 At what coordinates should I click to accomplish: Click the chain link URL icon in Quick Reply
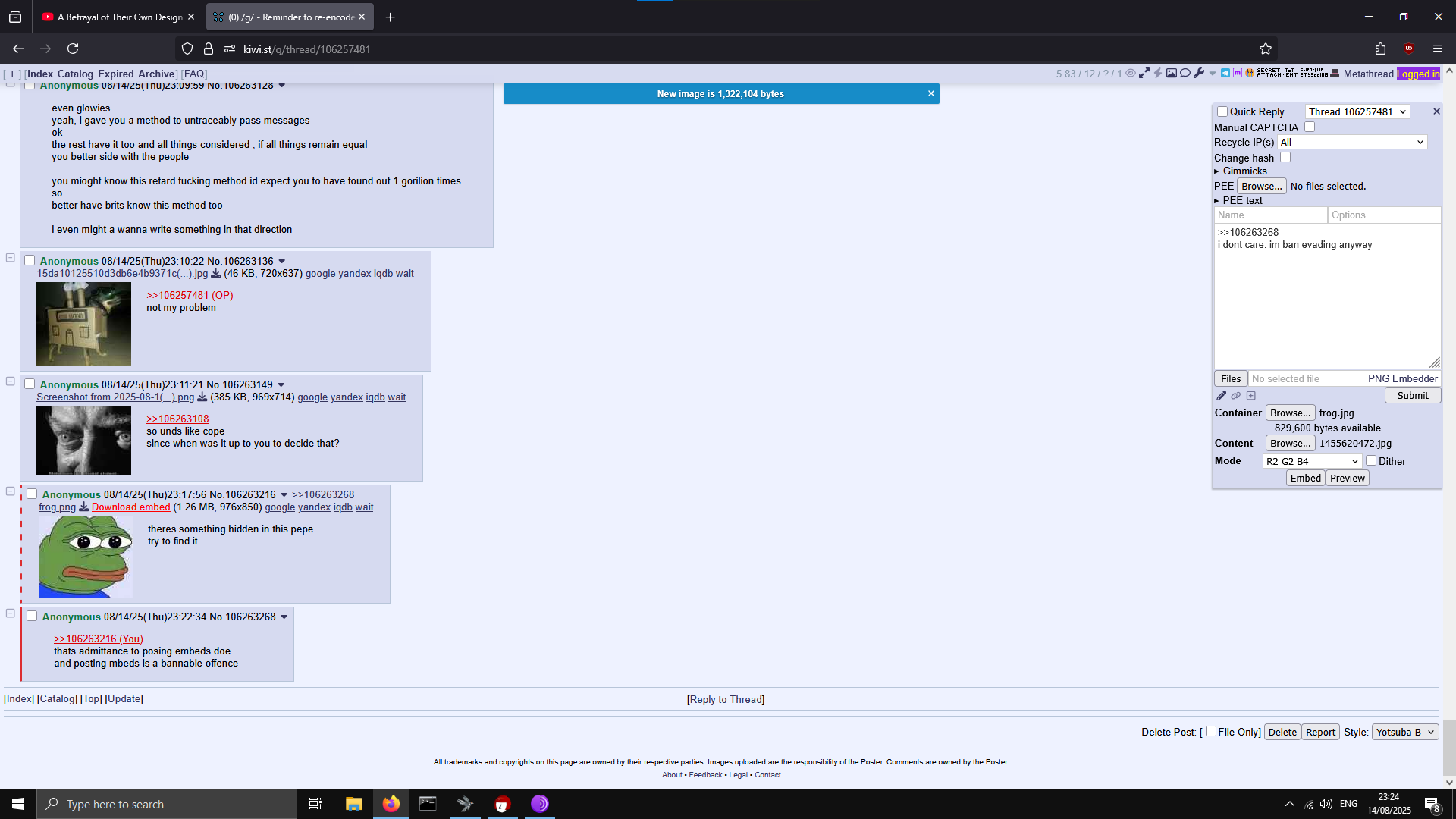pos(1236,396)
